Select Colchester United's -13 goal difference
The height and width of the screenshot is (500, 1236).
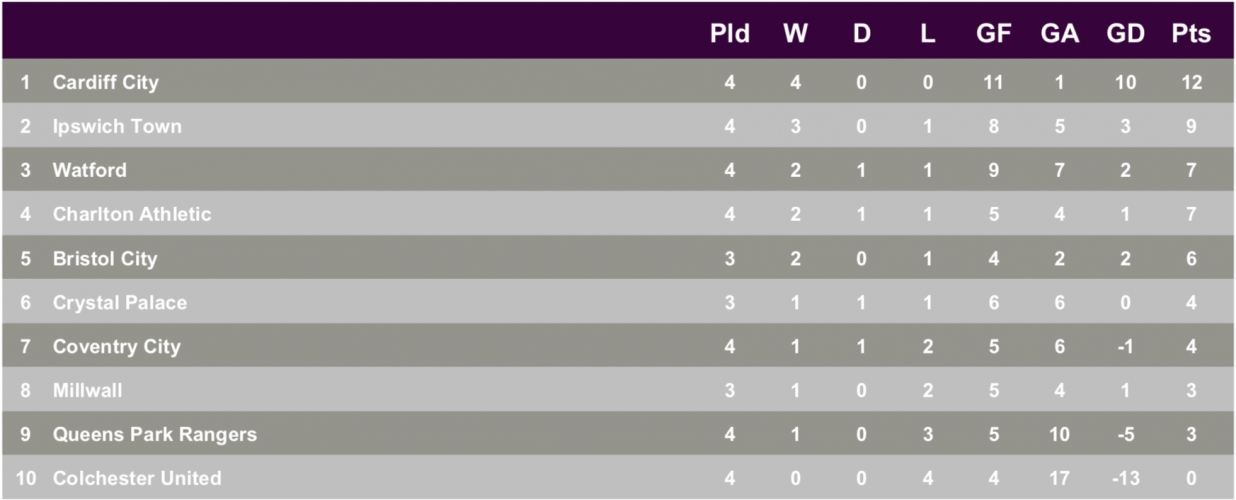coord(1126,478)
